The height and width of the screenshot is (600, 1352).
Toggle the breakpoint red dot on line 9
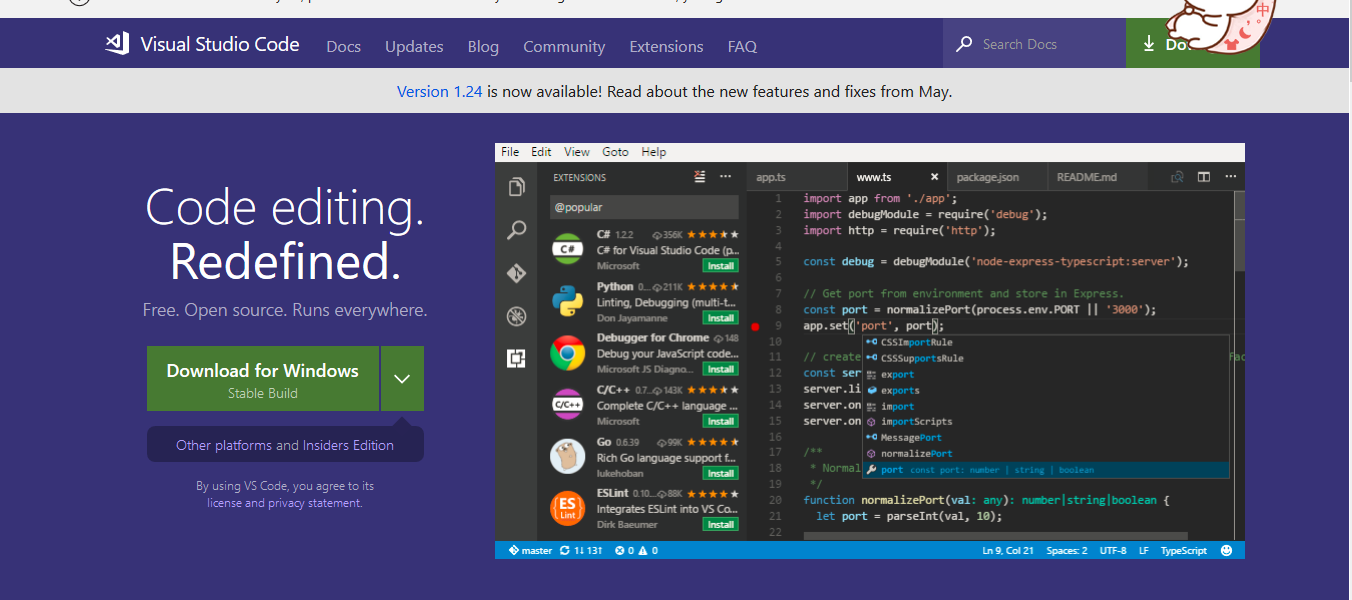(x=755, y=326)
